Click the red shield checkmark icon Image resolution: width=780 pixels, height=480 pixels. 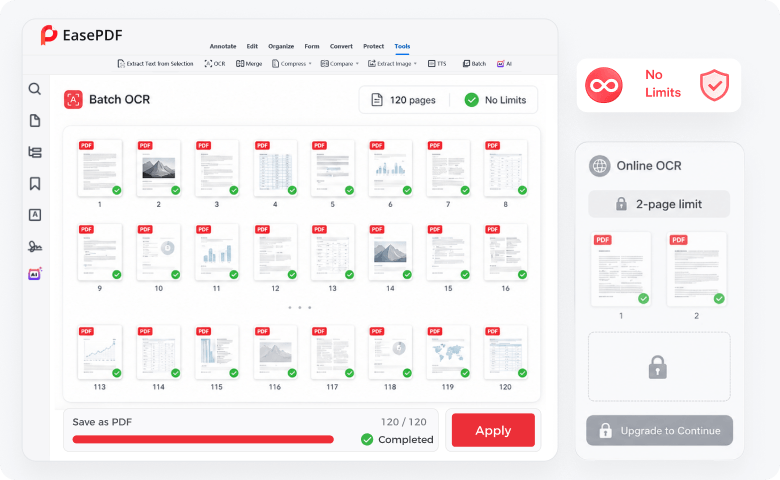(x=714, y=86)
